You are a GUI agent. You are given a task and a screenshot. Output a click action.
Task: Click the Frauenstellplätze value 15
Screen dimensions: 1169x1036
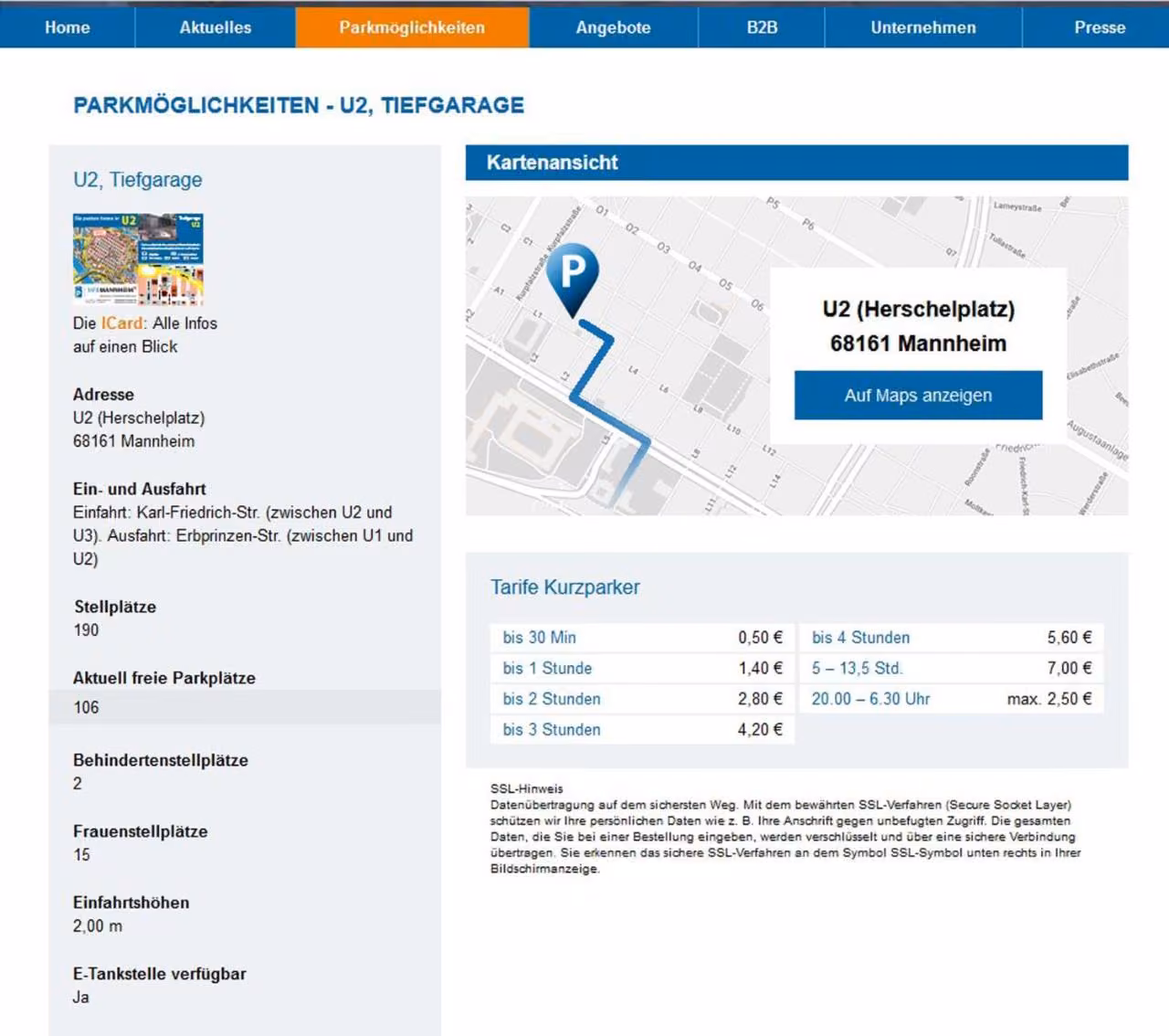(82, 855)
